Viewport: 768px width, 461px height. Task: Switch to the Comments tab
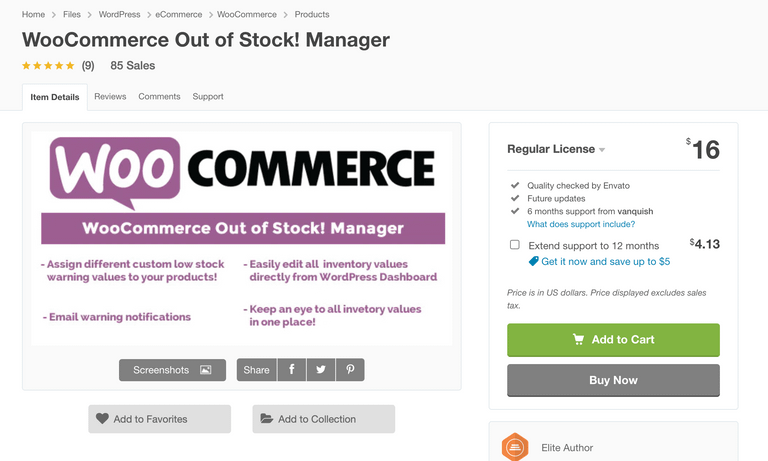click(x=159, y=97)
